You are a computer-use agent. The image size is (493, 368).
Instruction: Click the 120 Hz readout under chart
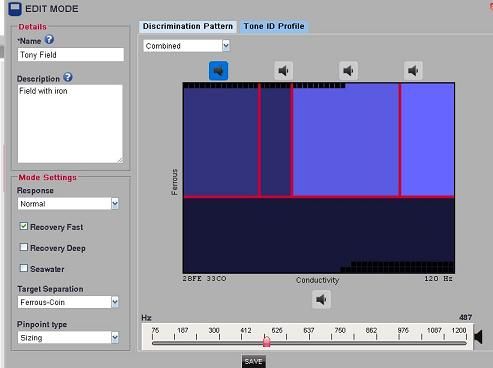coord(438,279)
